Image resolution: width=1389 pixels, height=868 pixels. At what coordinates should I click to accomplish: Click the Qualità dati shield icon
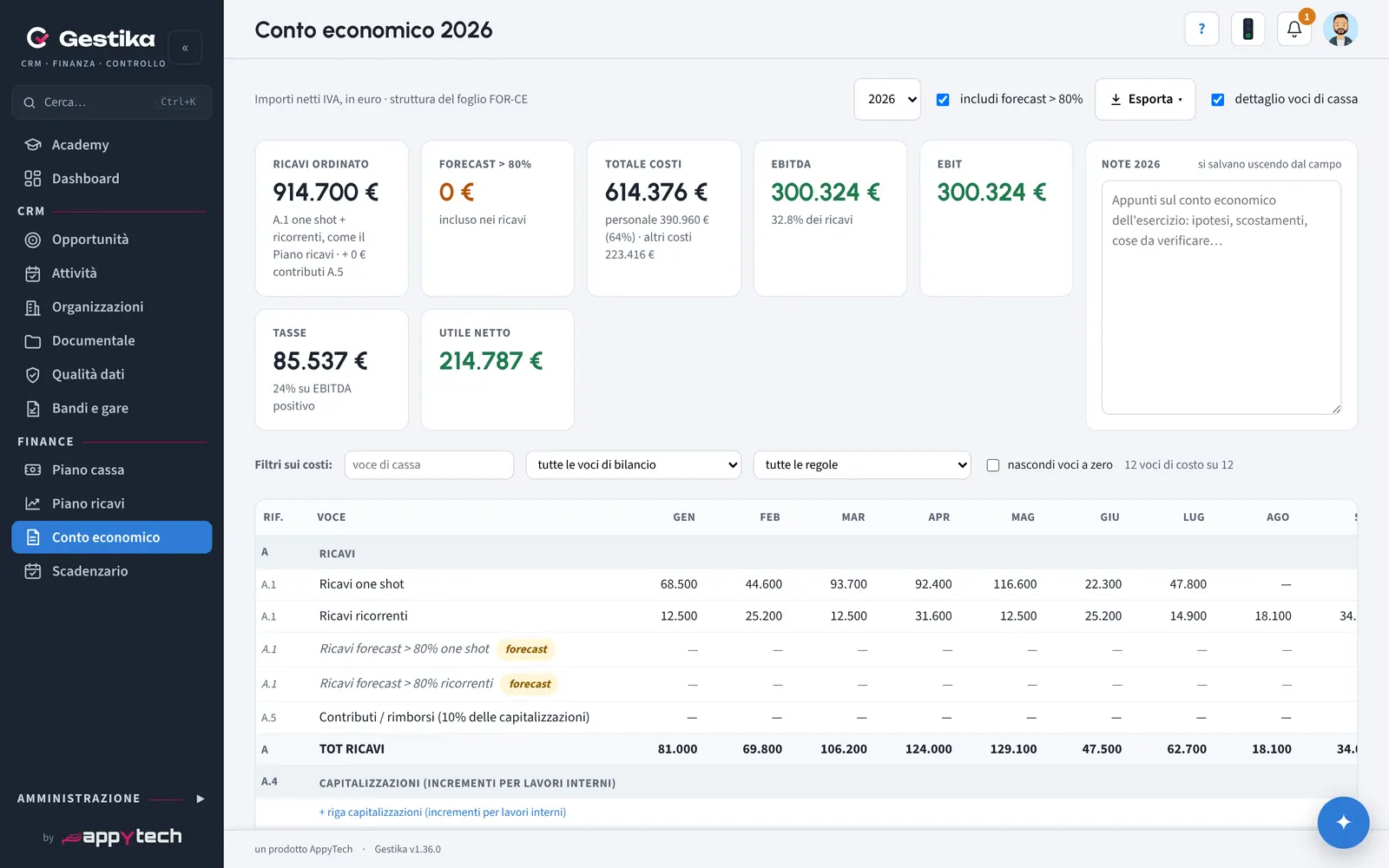coord(33,375)
